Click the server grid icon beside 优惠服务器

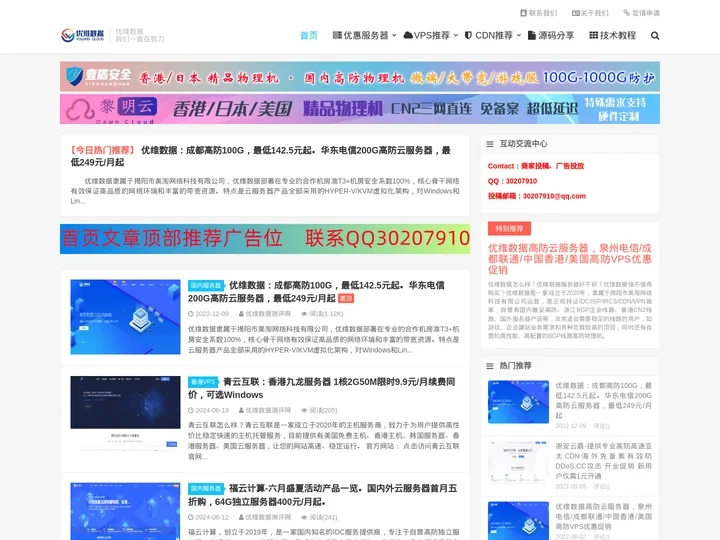[337, 35]
